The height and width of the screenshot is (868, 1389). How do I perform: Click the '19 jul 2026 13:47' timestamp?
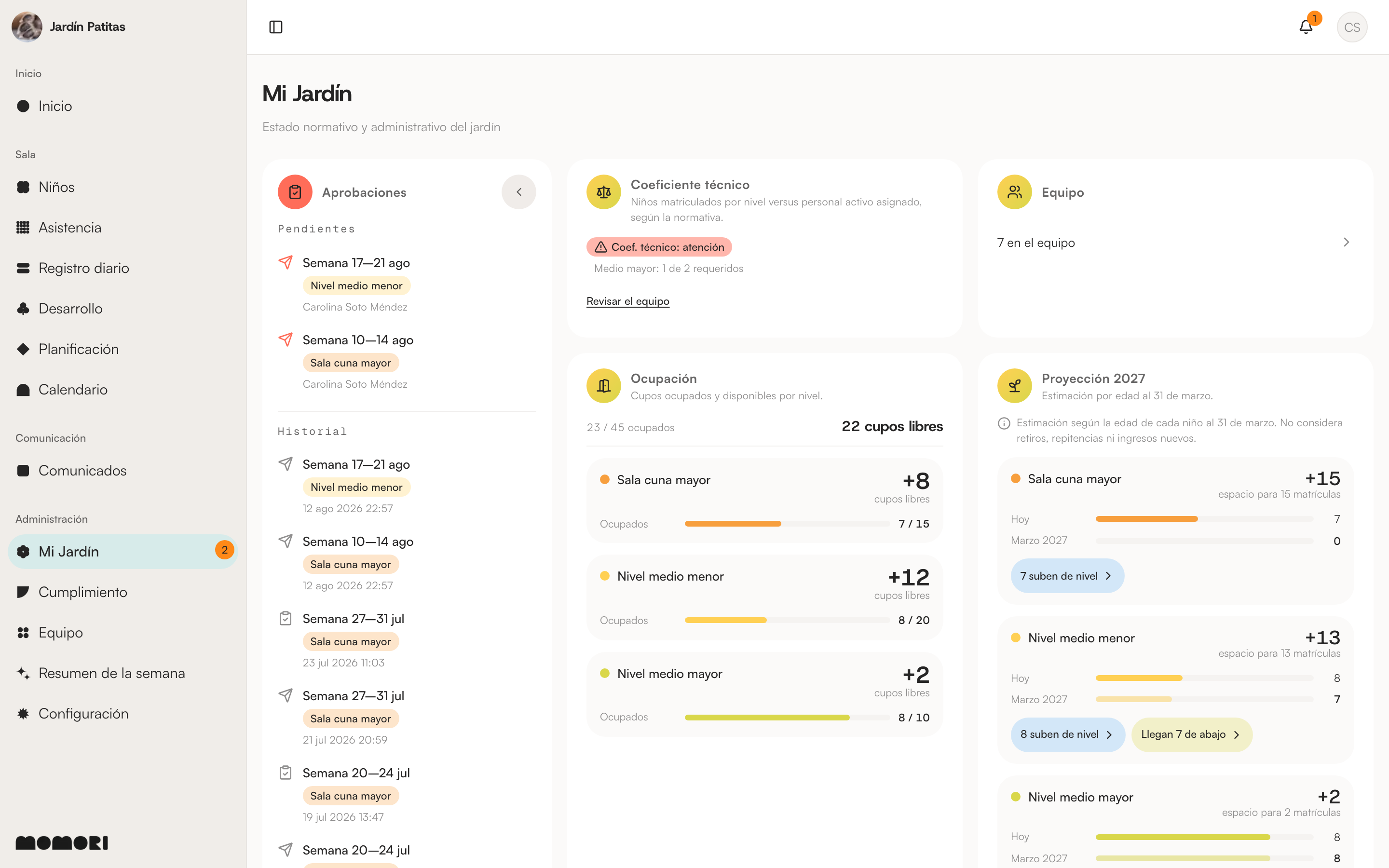(x=343, y=817)
